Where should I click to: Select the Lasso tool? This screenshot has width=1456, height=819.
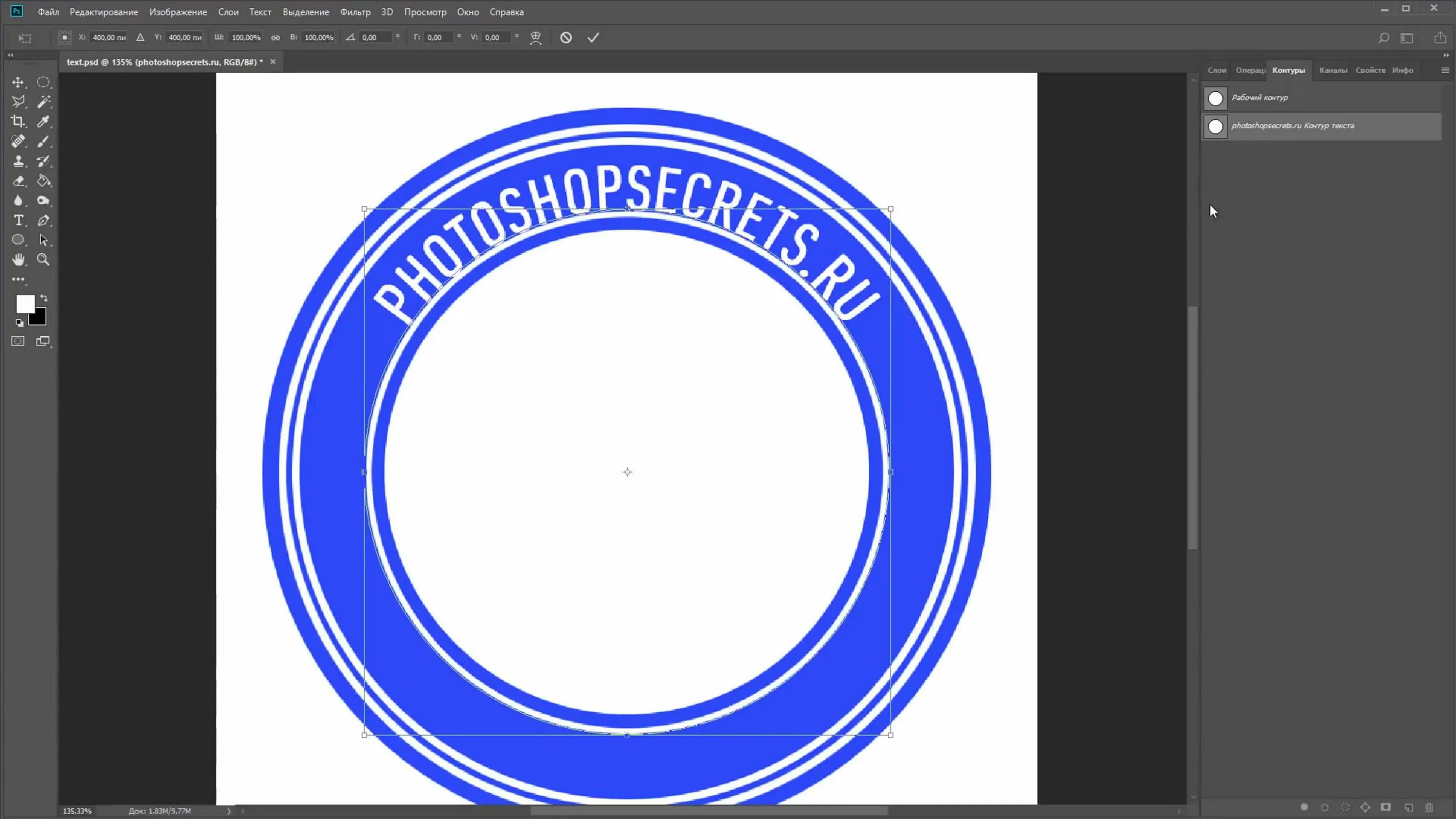pos(18,101)
